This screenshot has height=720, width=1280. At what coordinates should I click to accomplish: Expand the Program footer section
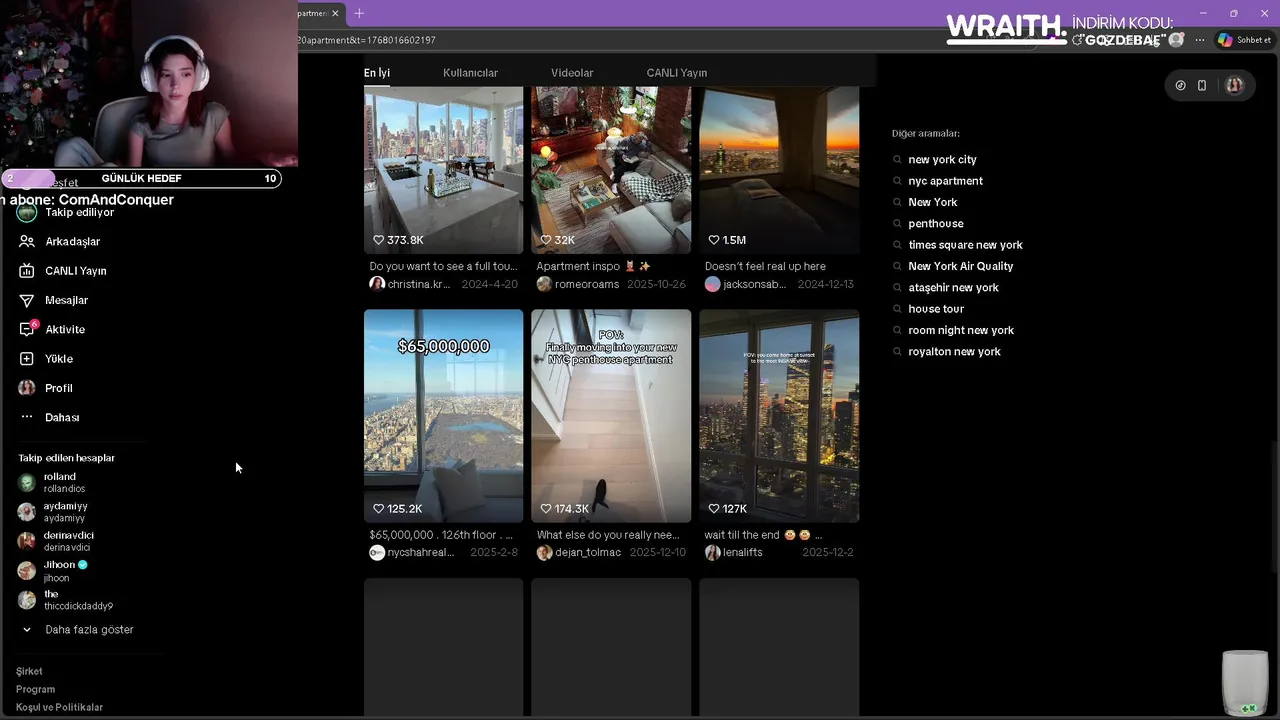pyautogui.click(x=35, y=690)
